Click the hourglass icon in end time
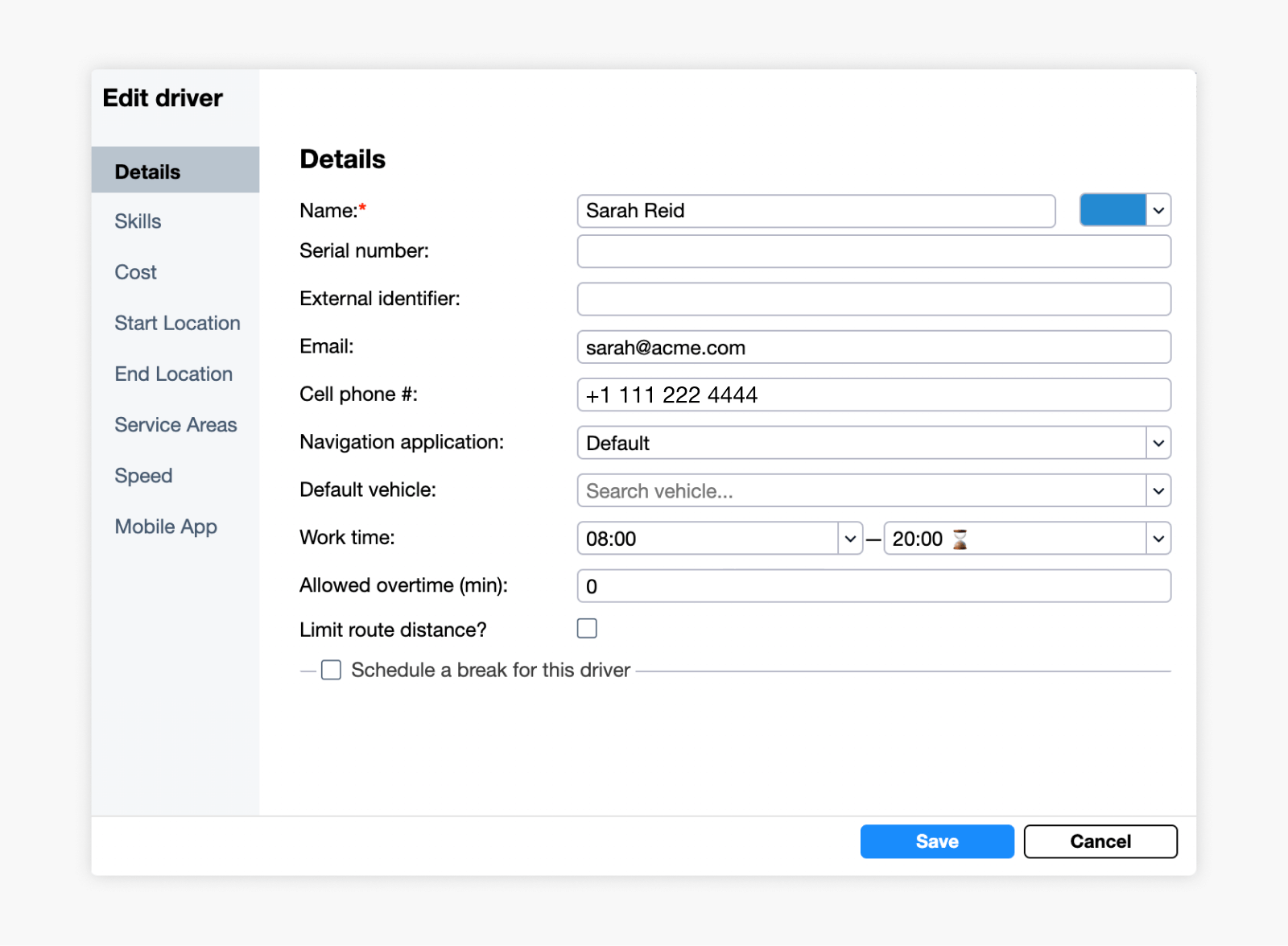 coord(960,539)
